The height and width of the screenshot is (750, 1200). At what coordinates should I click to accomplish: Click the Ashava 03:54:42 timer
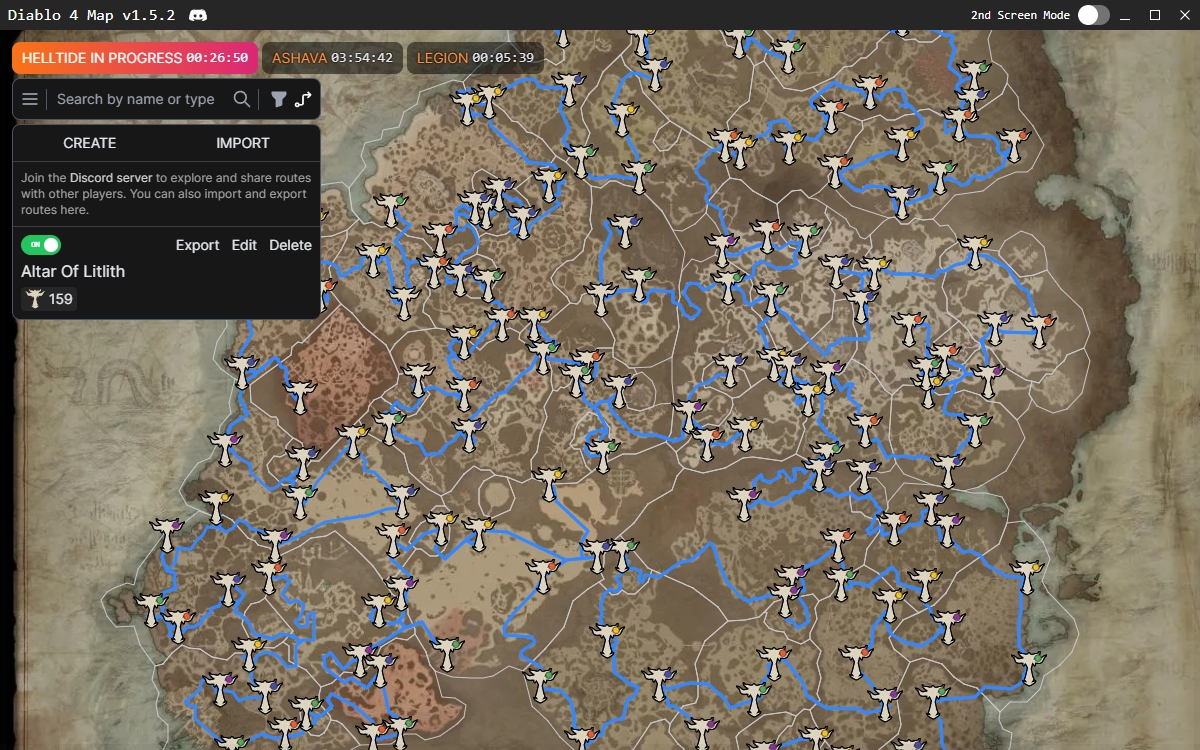pos(333,58)
